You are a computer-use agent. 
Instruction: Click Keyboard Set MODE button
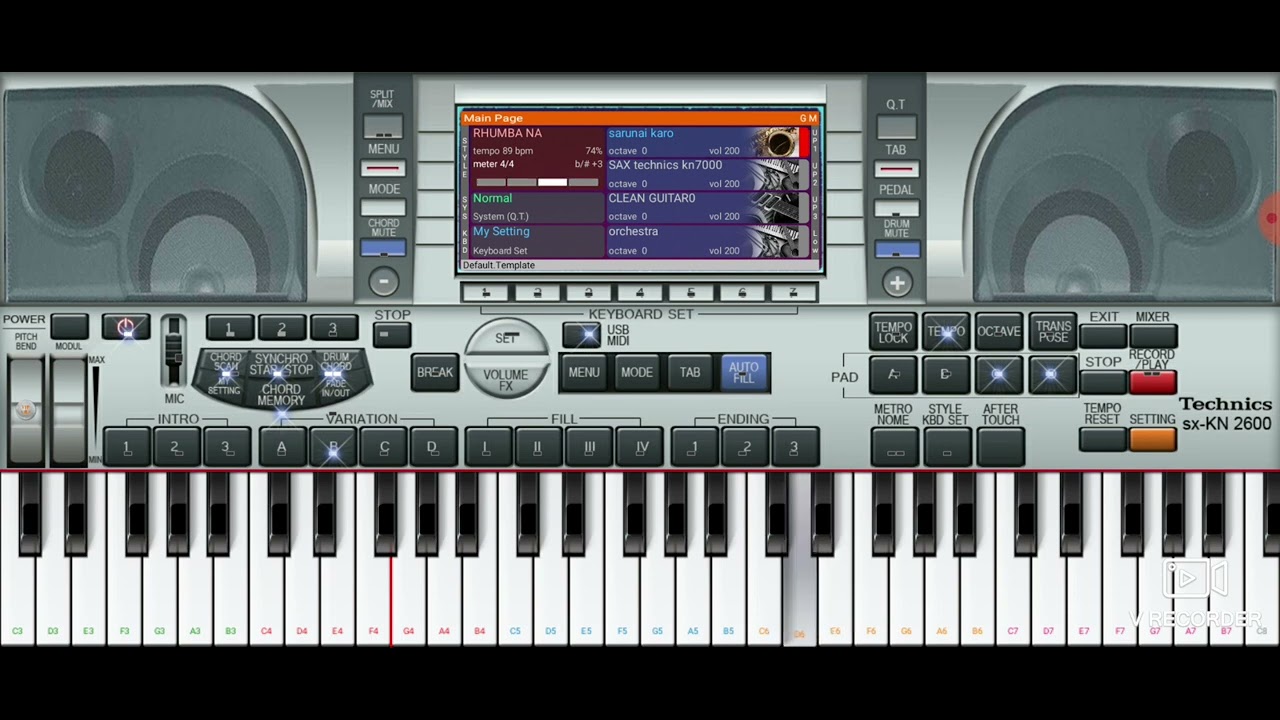(637, 373)
